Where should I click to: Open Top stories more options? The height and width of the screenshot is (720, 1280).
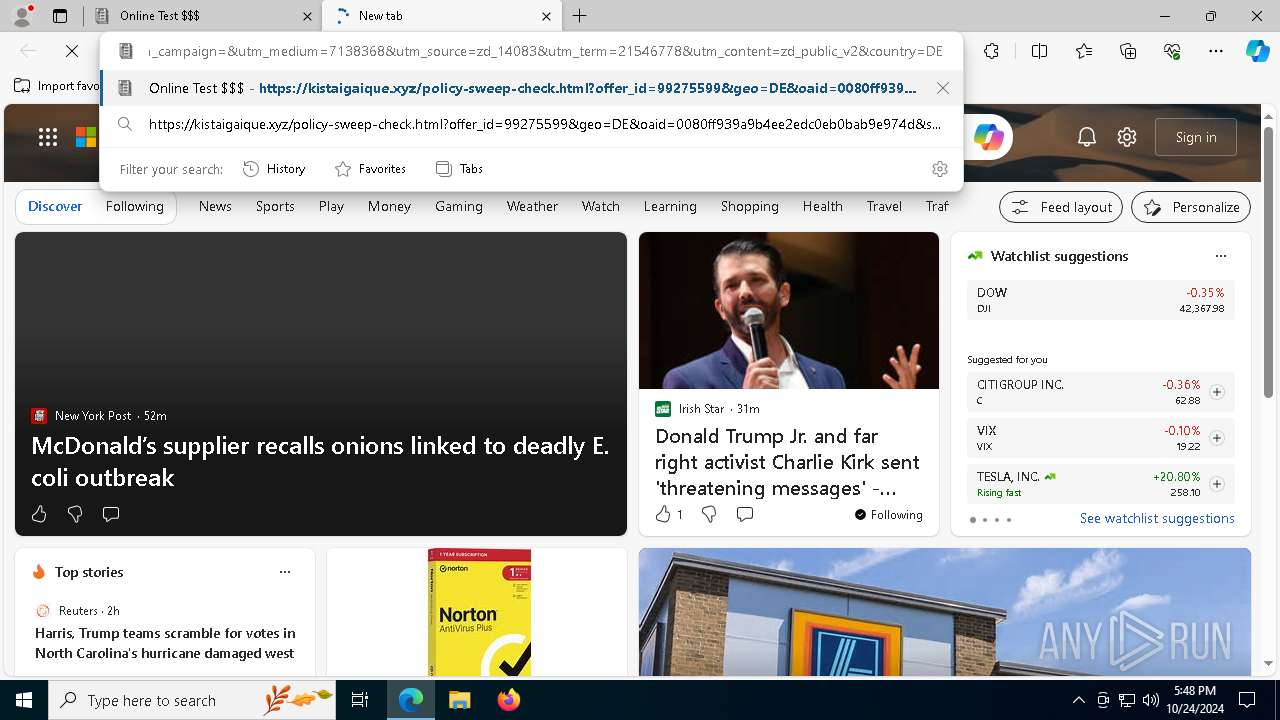(x=285, y=572)
